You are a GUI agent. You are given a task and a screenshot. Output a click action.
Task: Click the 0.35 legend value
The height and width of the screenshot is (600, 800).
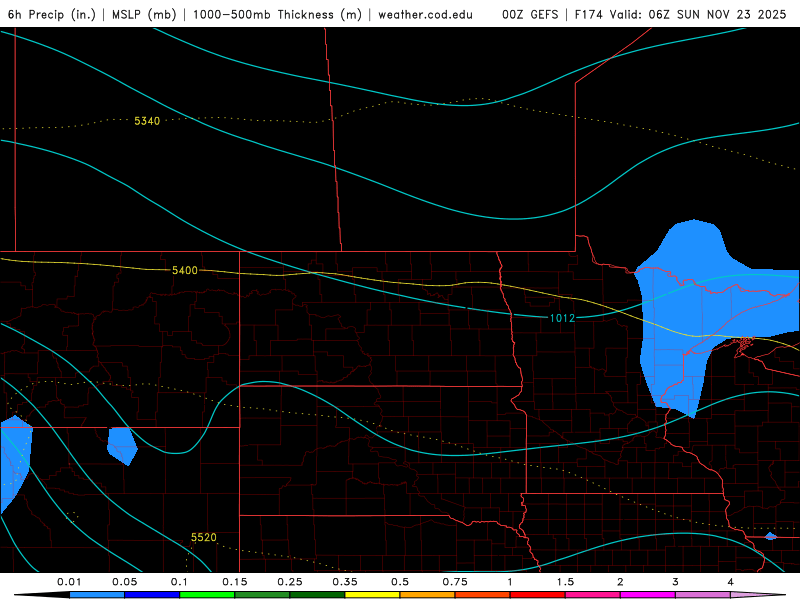pos(345,582)
